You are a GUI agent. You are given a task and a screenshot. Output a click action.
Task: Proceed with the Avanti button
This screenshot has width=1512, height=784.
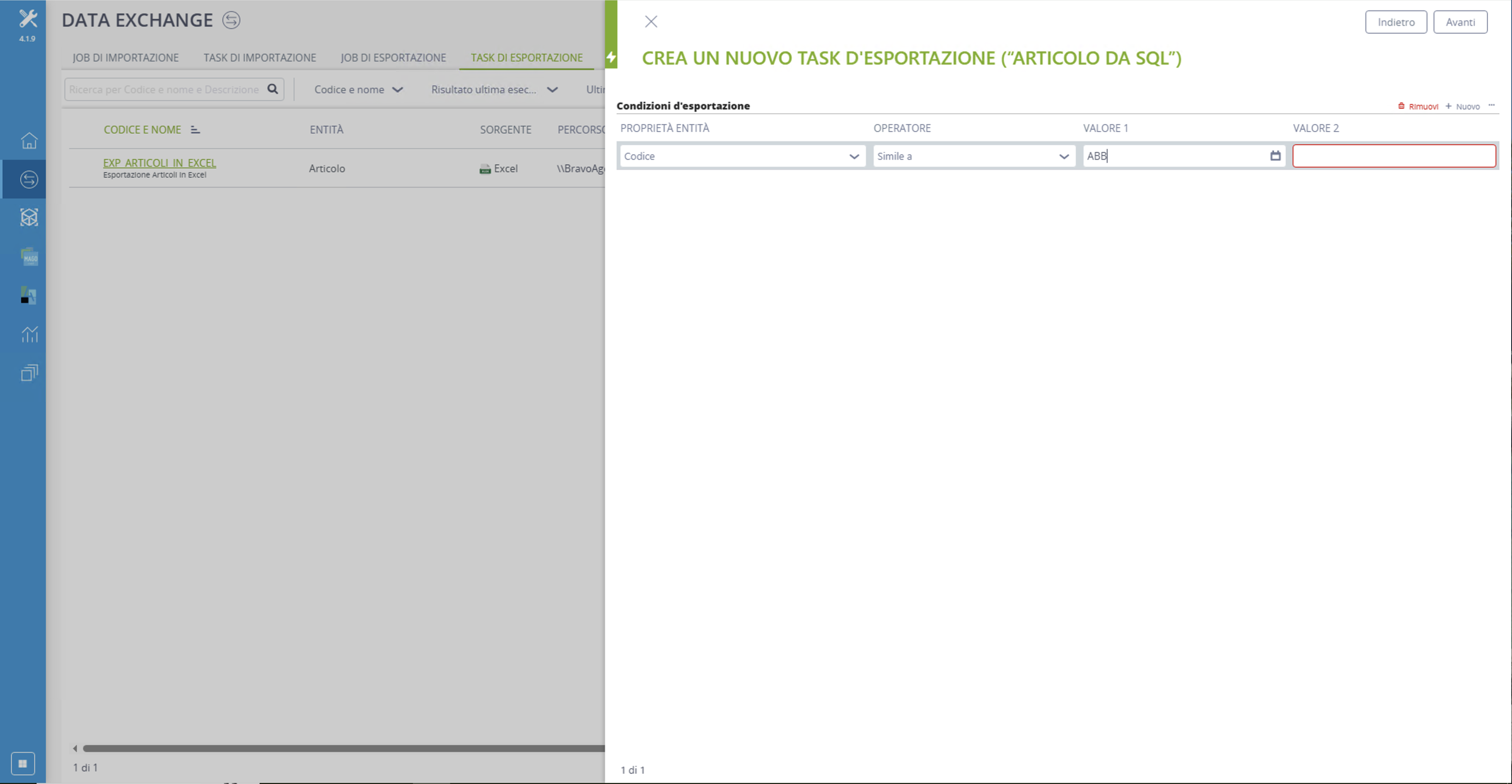(1460, 22)
